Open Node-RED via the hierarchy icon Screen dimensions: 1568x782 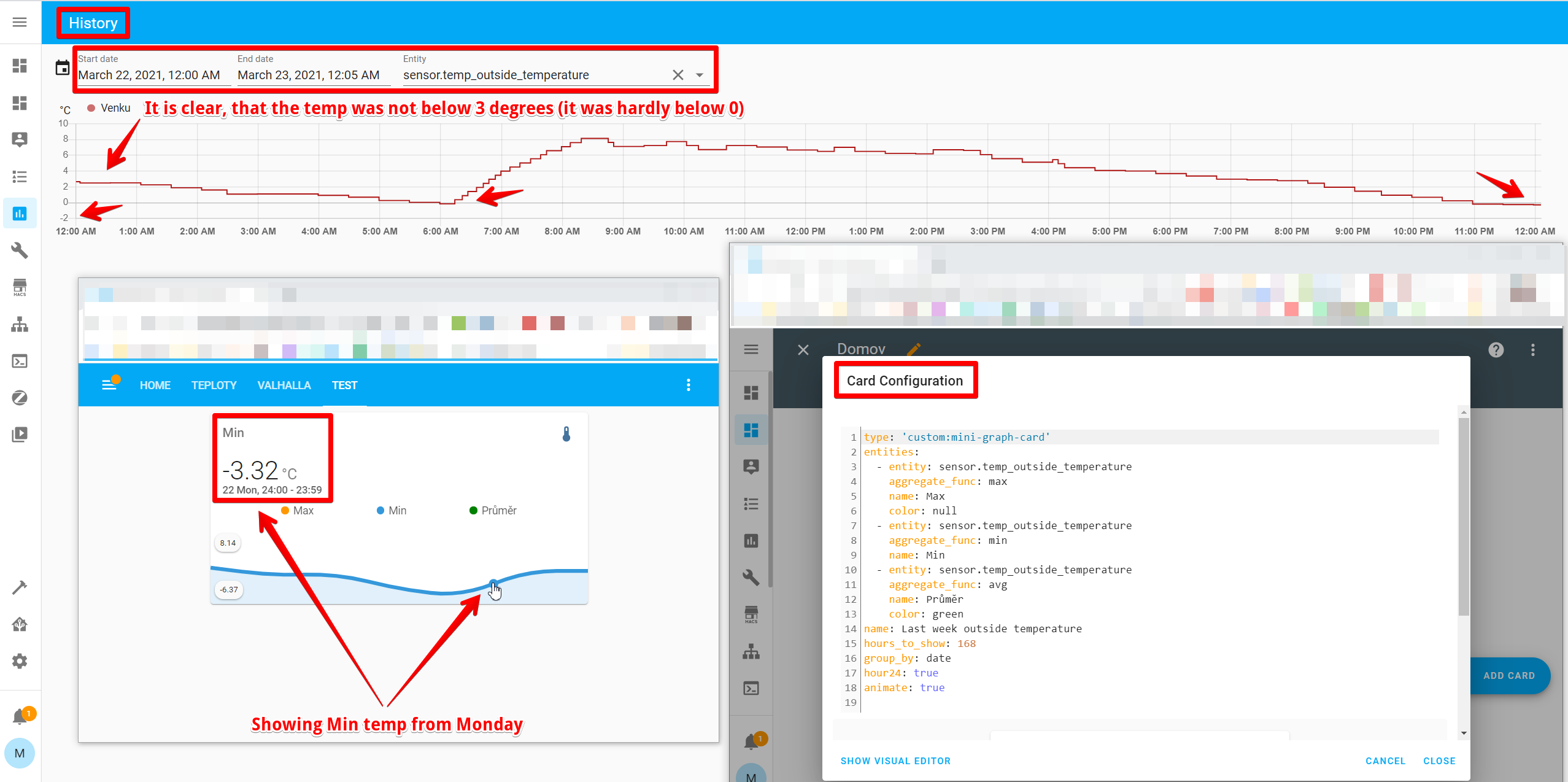click(20, 324)
